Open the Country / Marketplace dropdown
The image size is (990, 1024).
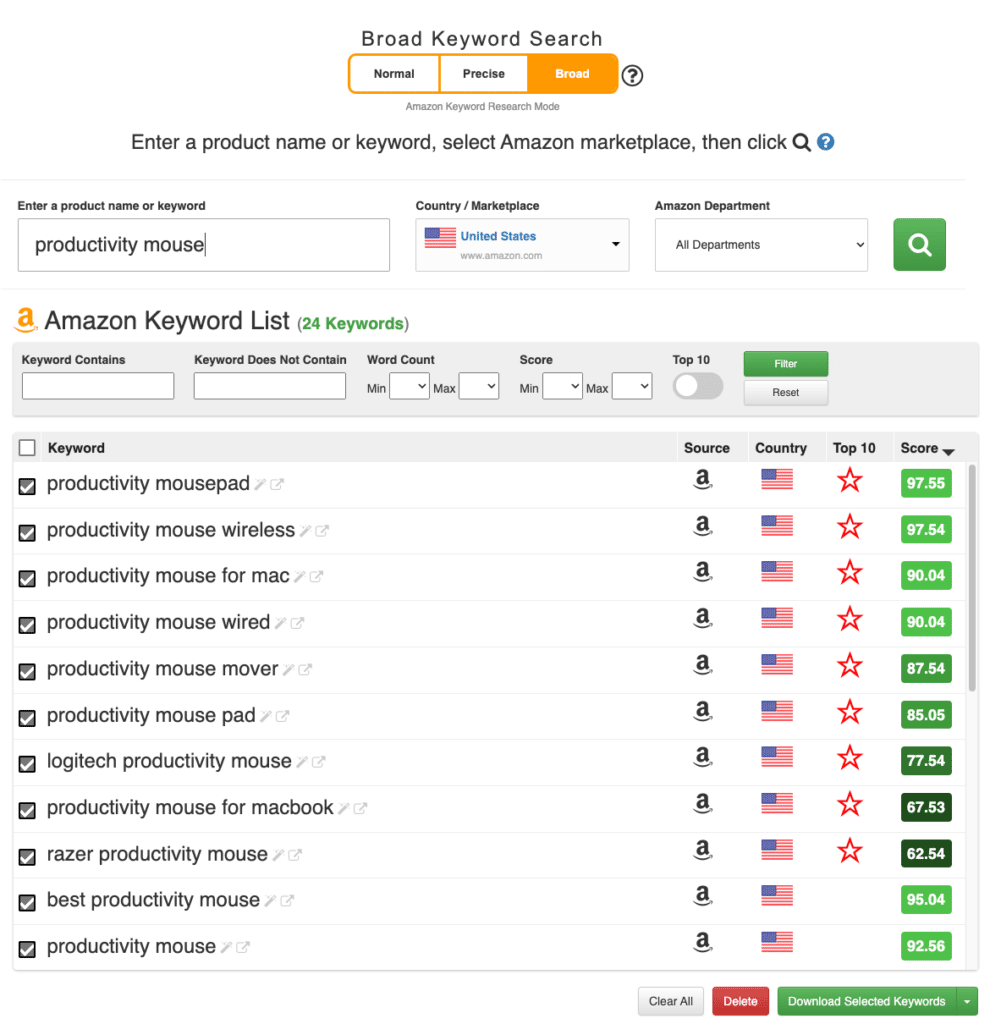point(522,245)
